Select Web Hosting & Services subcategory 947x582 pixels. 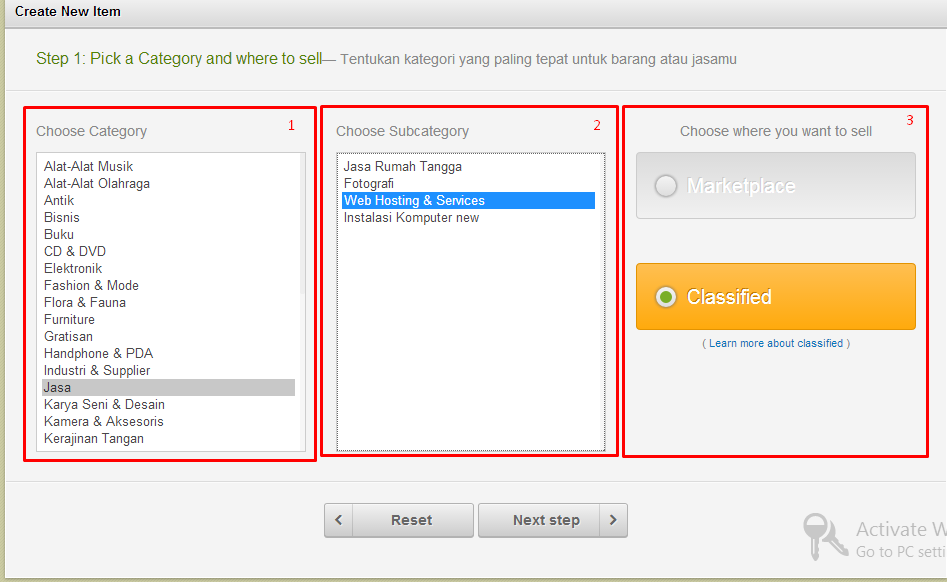click(414, 200)
